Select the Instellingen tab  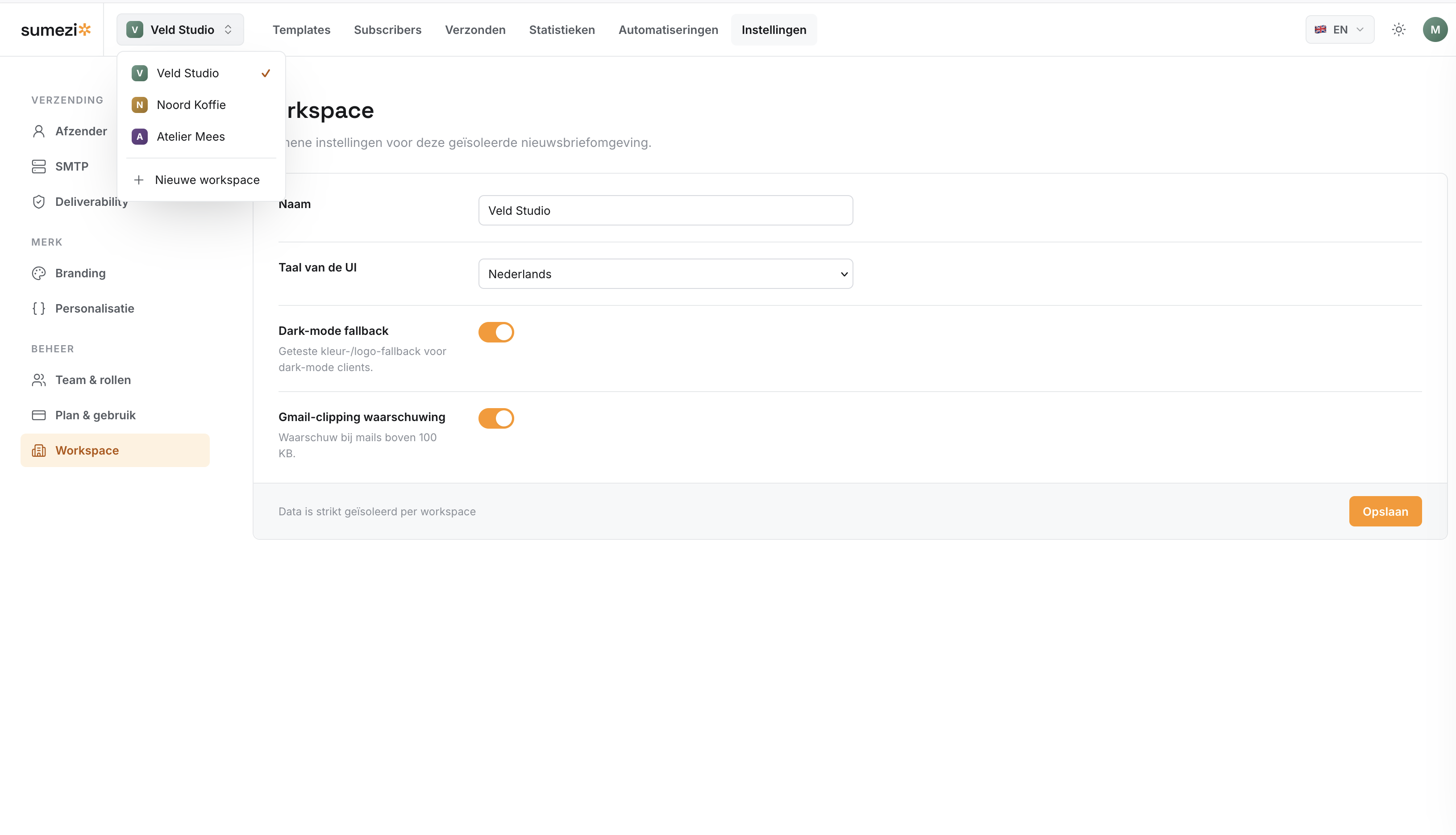coord(774,29)
